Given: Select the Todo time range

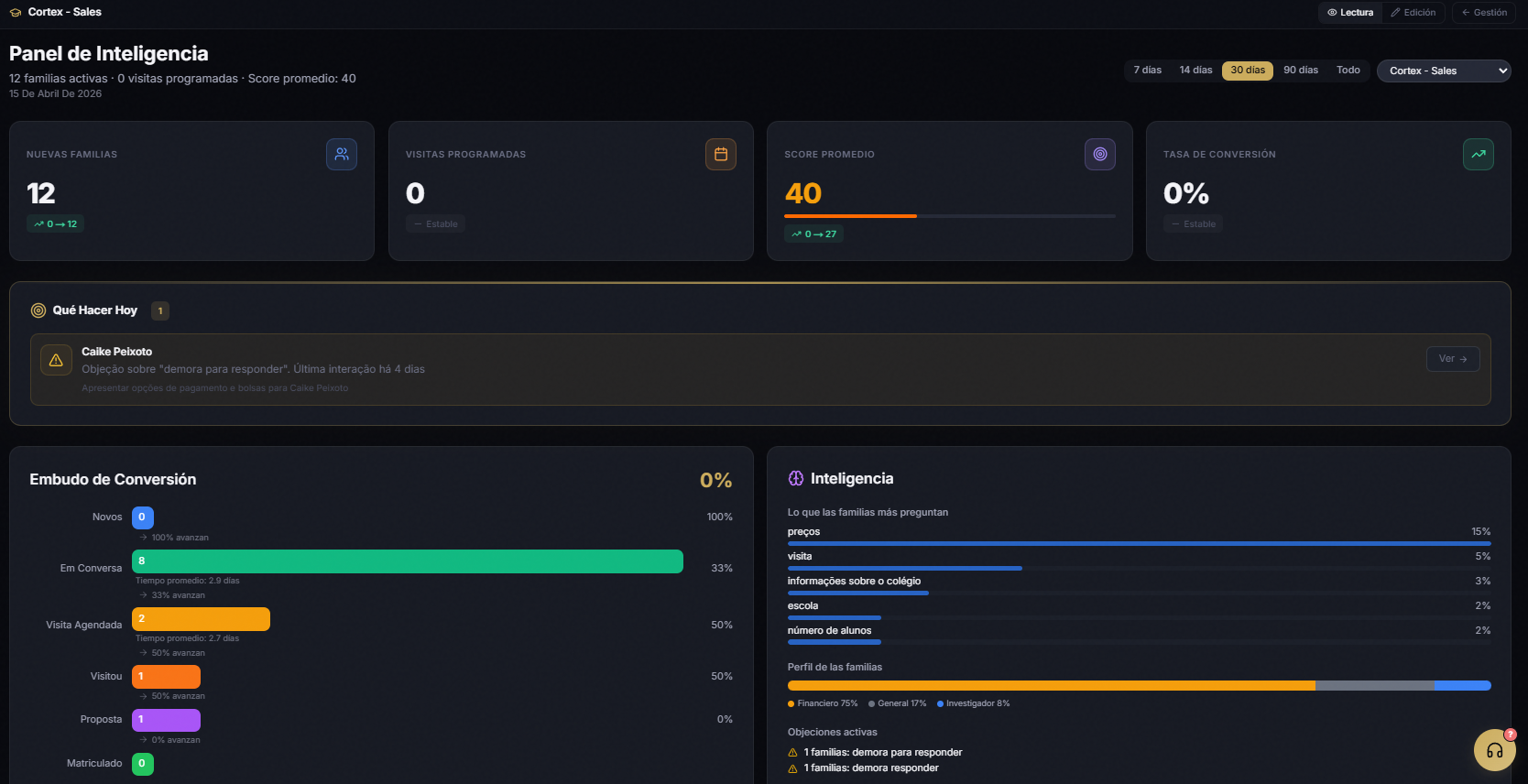Looking at the screenshot, I should tap(1348, 71).
